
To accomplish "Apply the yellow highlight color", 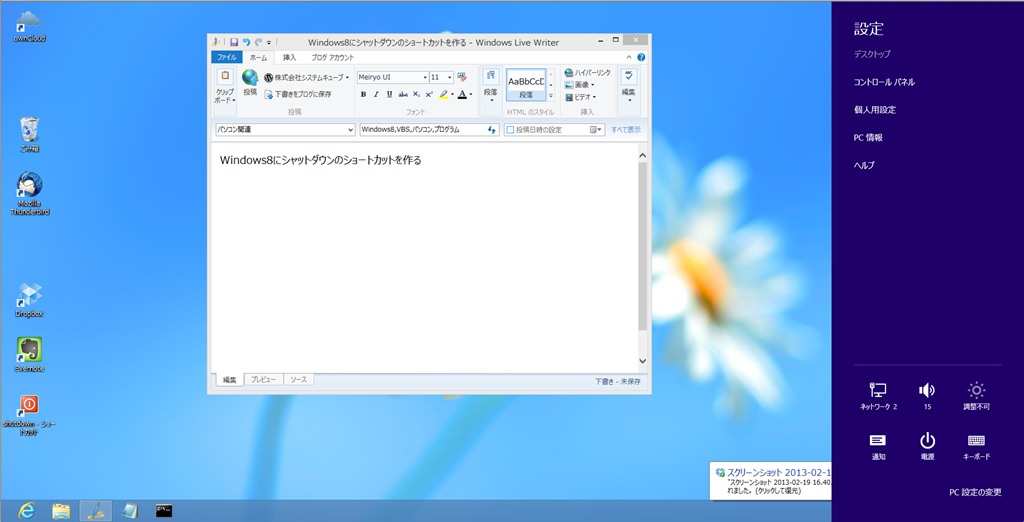I will click(444, 94).
